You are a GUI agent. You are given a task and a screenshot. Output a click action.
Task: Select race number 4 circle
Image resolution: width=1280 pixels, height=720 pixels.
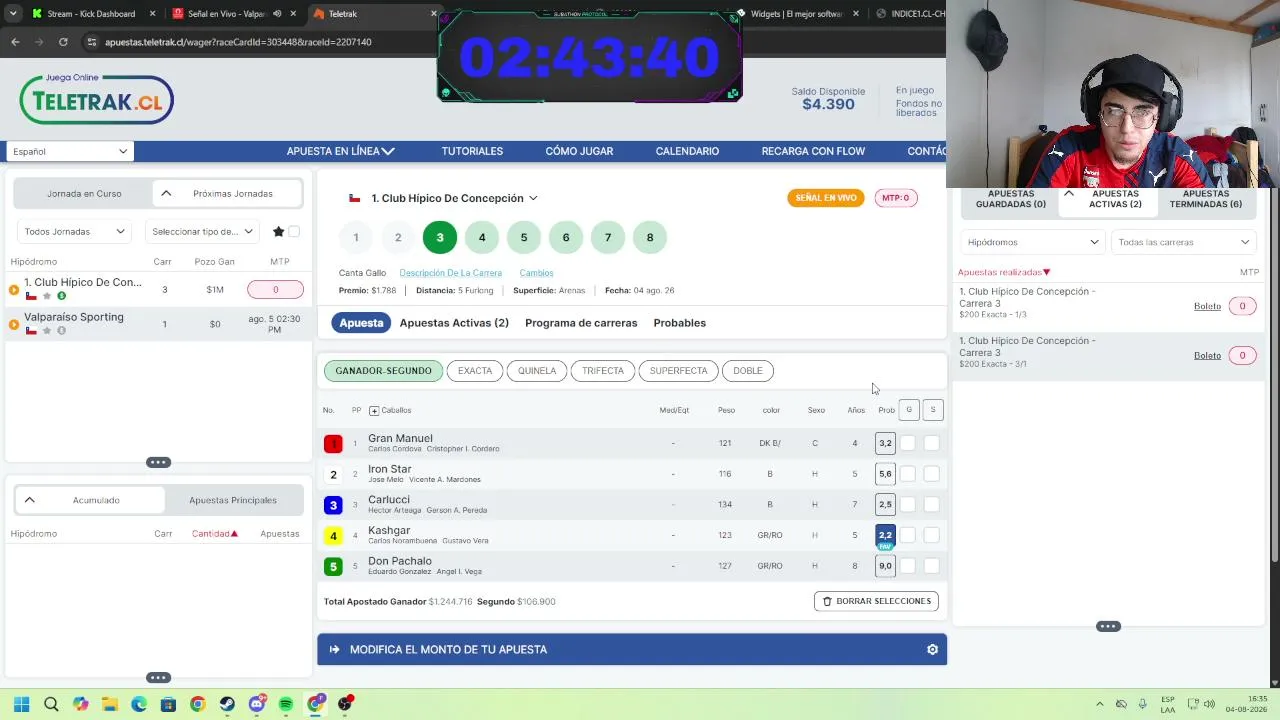482,238
